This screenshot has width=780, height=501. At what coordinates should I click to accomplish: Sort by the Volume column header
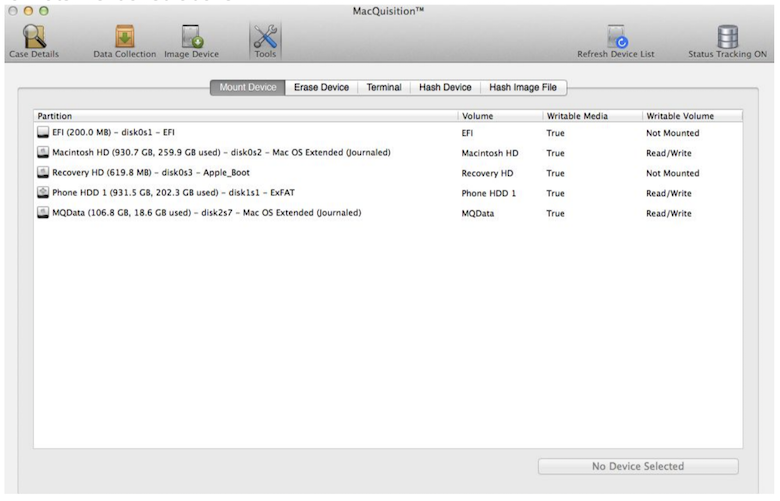click(500, 116)
